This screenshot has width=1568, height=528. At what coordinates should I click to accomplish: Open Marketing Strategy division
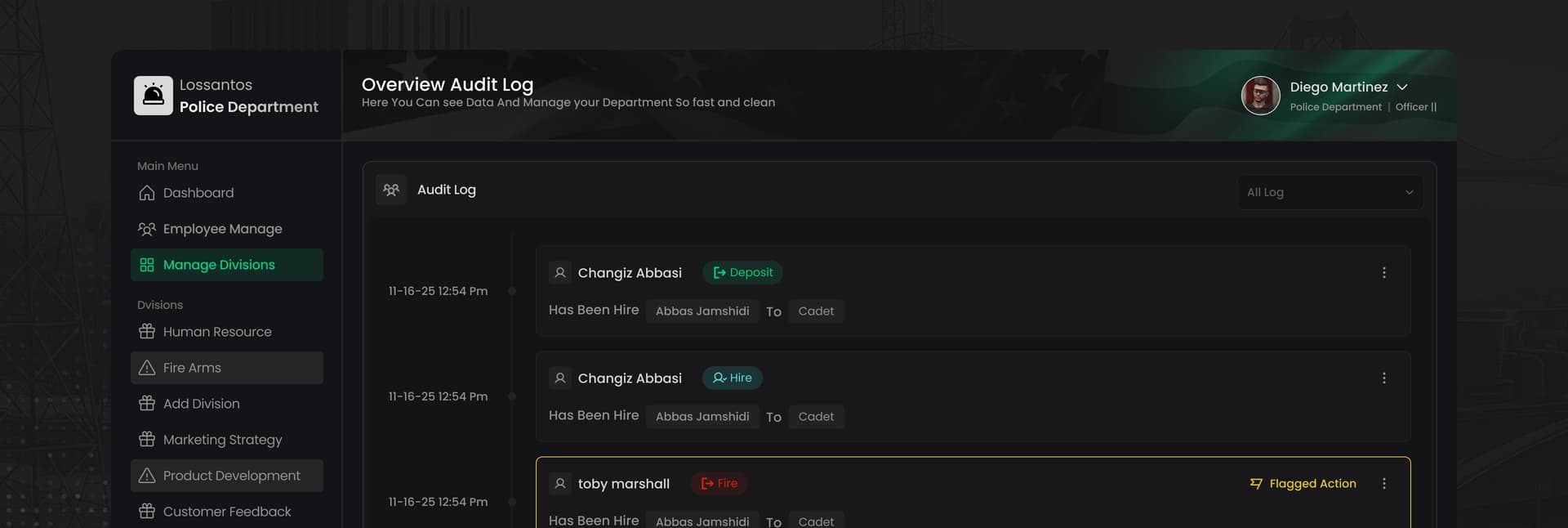coord(222,440)
